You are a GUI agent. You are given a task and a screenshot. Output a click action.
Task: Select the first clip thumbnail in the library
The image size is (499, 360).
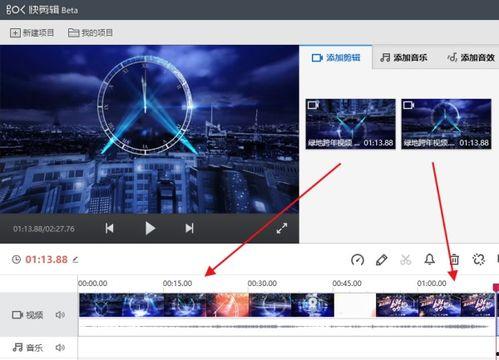[x=350, y=124]
